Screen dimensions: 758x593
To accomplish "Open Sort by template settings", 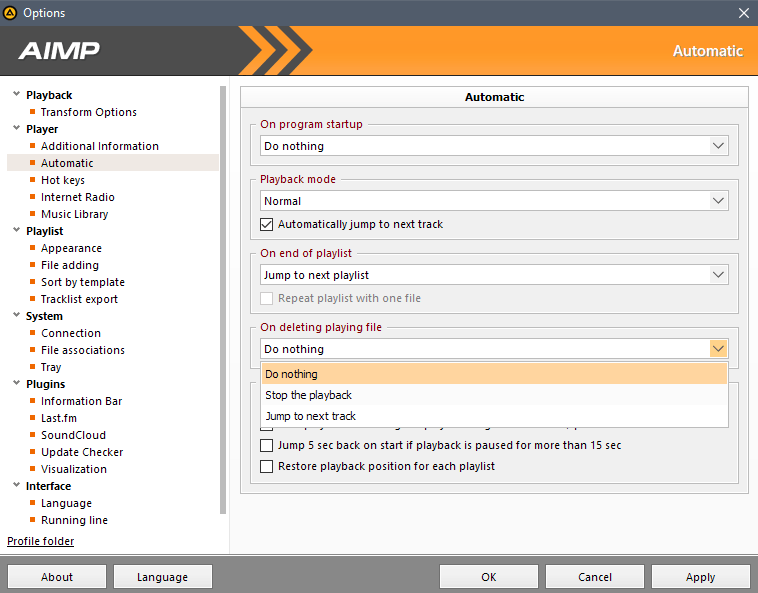I will pyautogui.click(x=83, y=282).
